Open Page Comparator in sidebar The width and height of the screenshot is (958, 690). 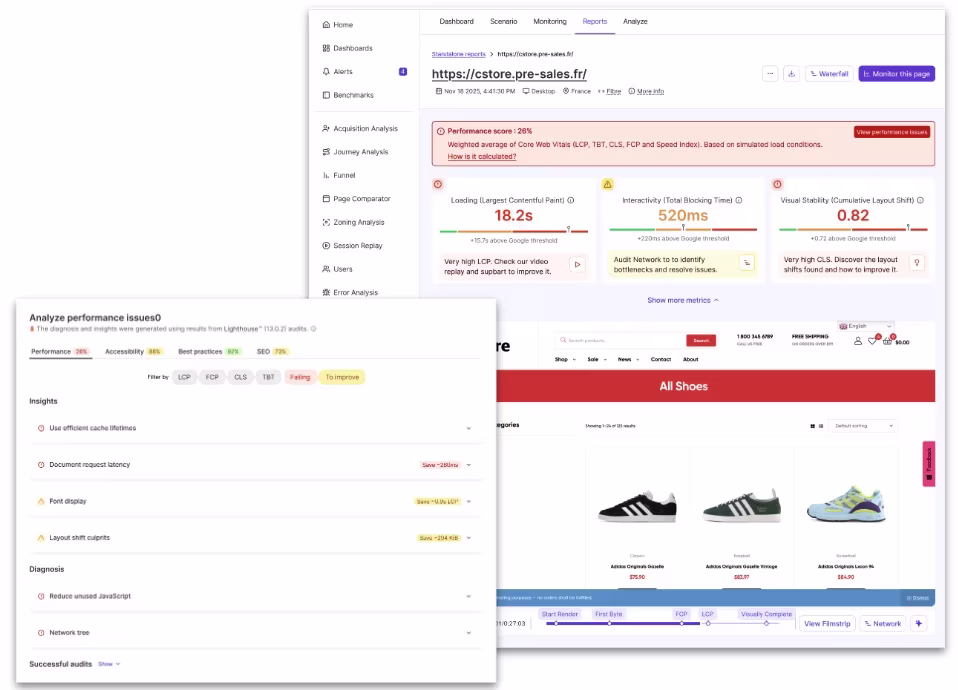(x=356, y=199)
